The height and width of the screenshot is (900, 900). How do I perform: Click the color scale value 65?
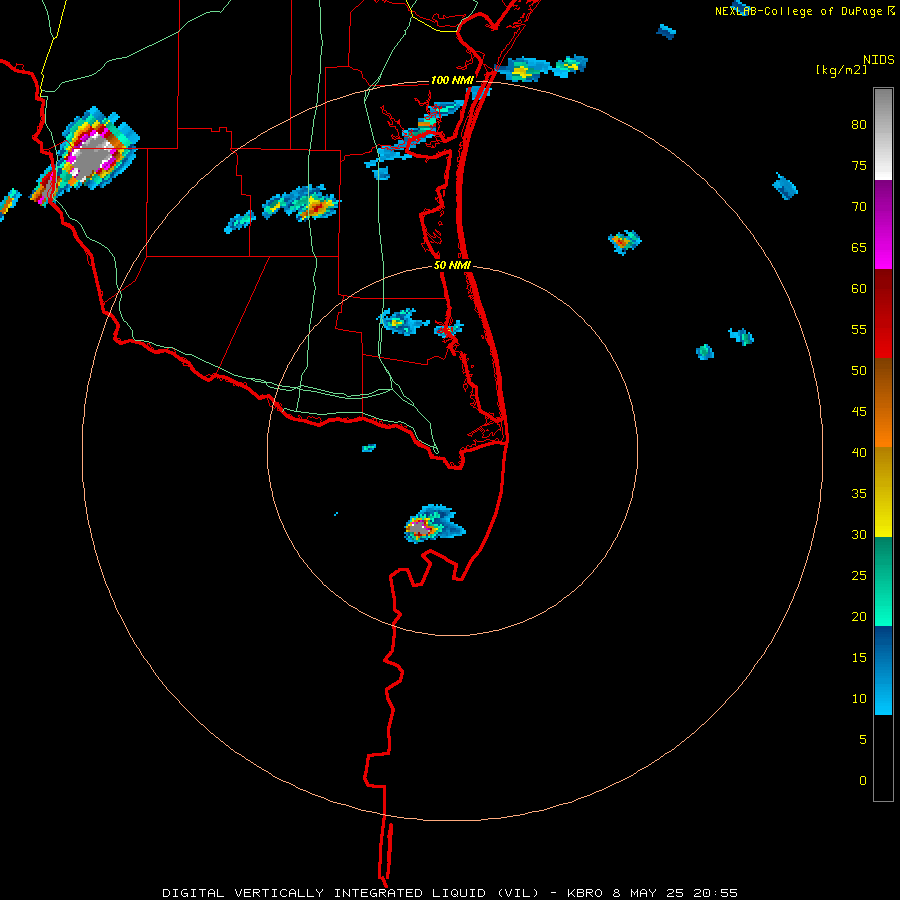[x=859, y=248]
